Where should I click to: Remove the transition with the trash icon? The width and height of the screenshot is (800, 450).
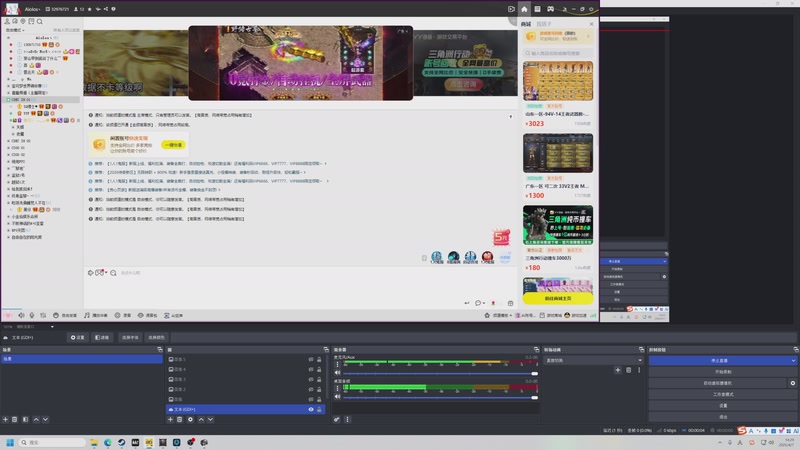(629, 370)
